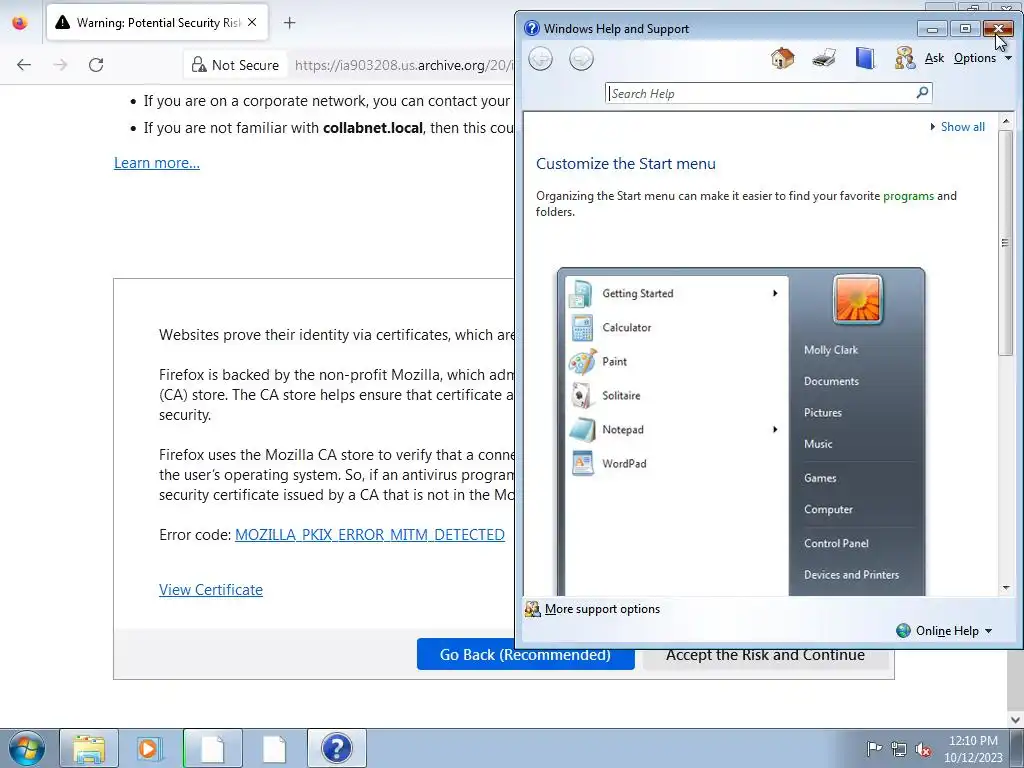
Task: Open the MOZILLA_PKIX_ERROR_MITM_DETECTED error link
Action: coord(370,535)
